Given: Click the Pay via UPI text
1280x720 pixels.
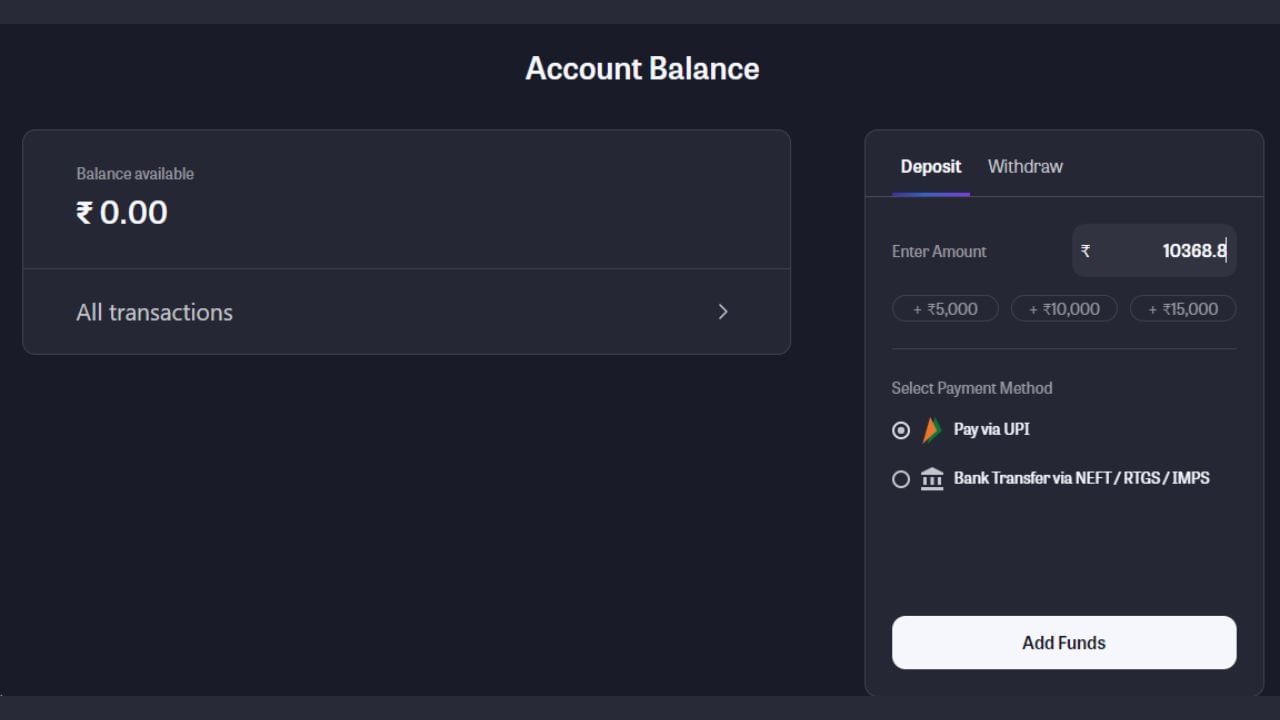Looking at the screenshot, I should (x=992, y=429).
